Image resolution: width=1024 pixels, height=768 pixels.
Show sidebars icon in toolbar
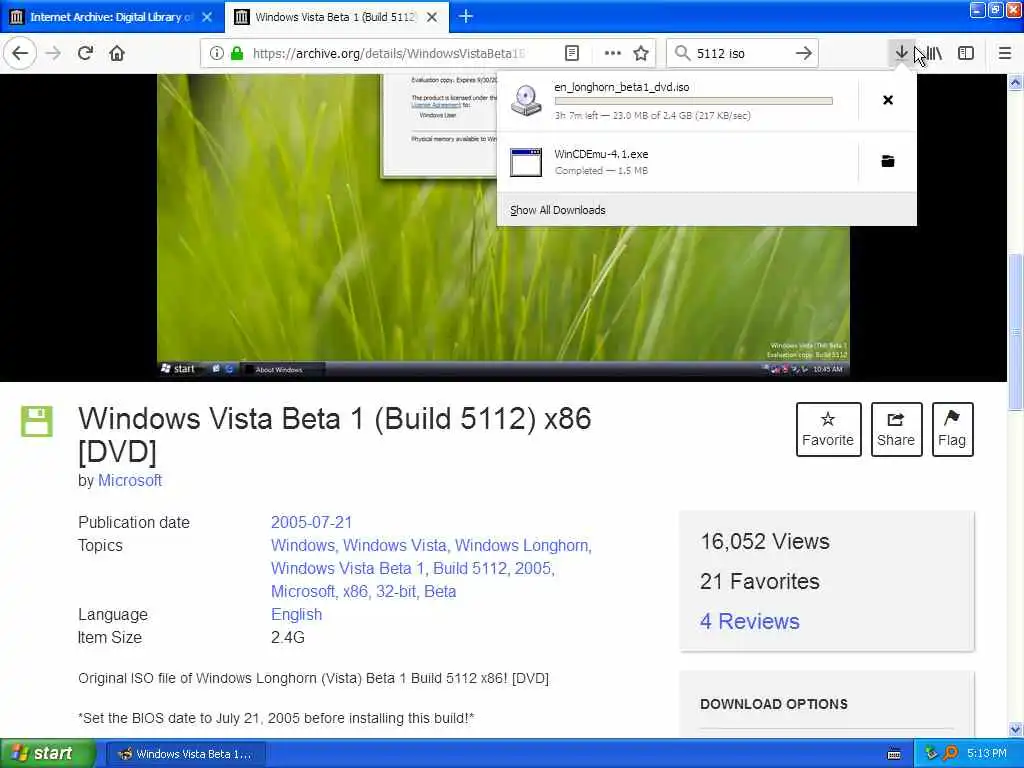(966, 53)
